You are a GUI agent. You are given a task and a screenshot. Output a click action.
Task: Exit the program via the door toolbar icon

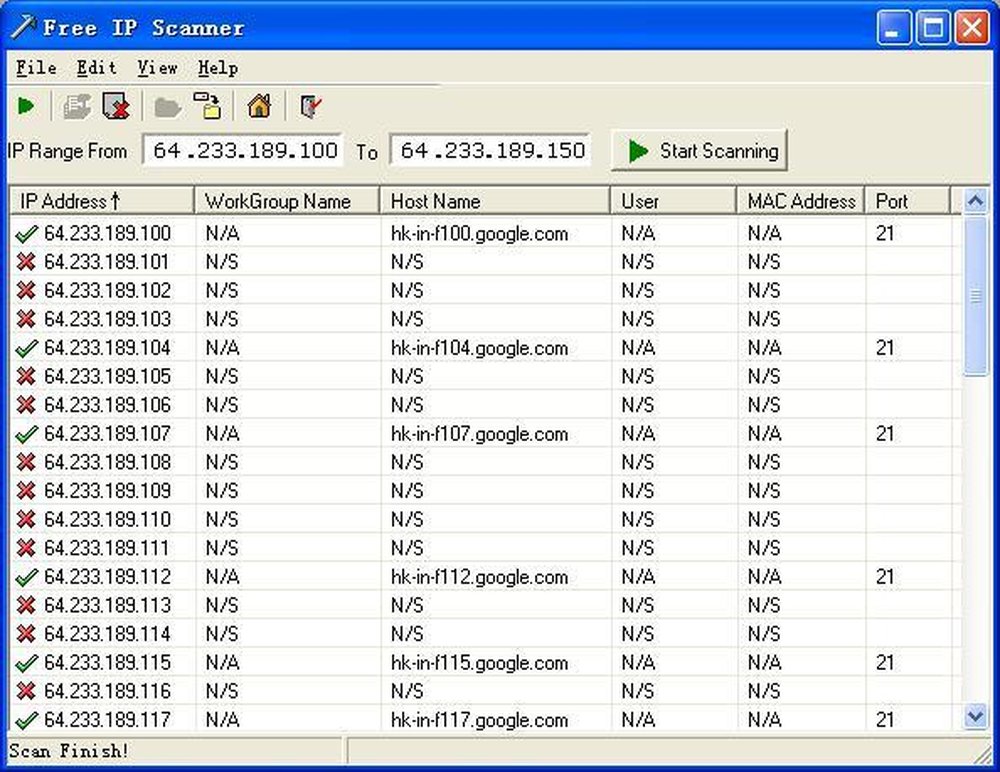point(310,106)
